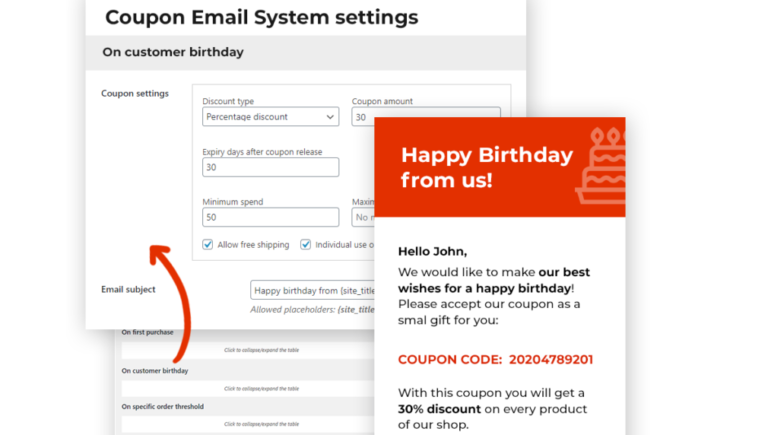Click the Minimum spend input
The image size is (768, 435).
[270, 217]
